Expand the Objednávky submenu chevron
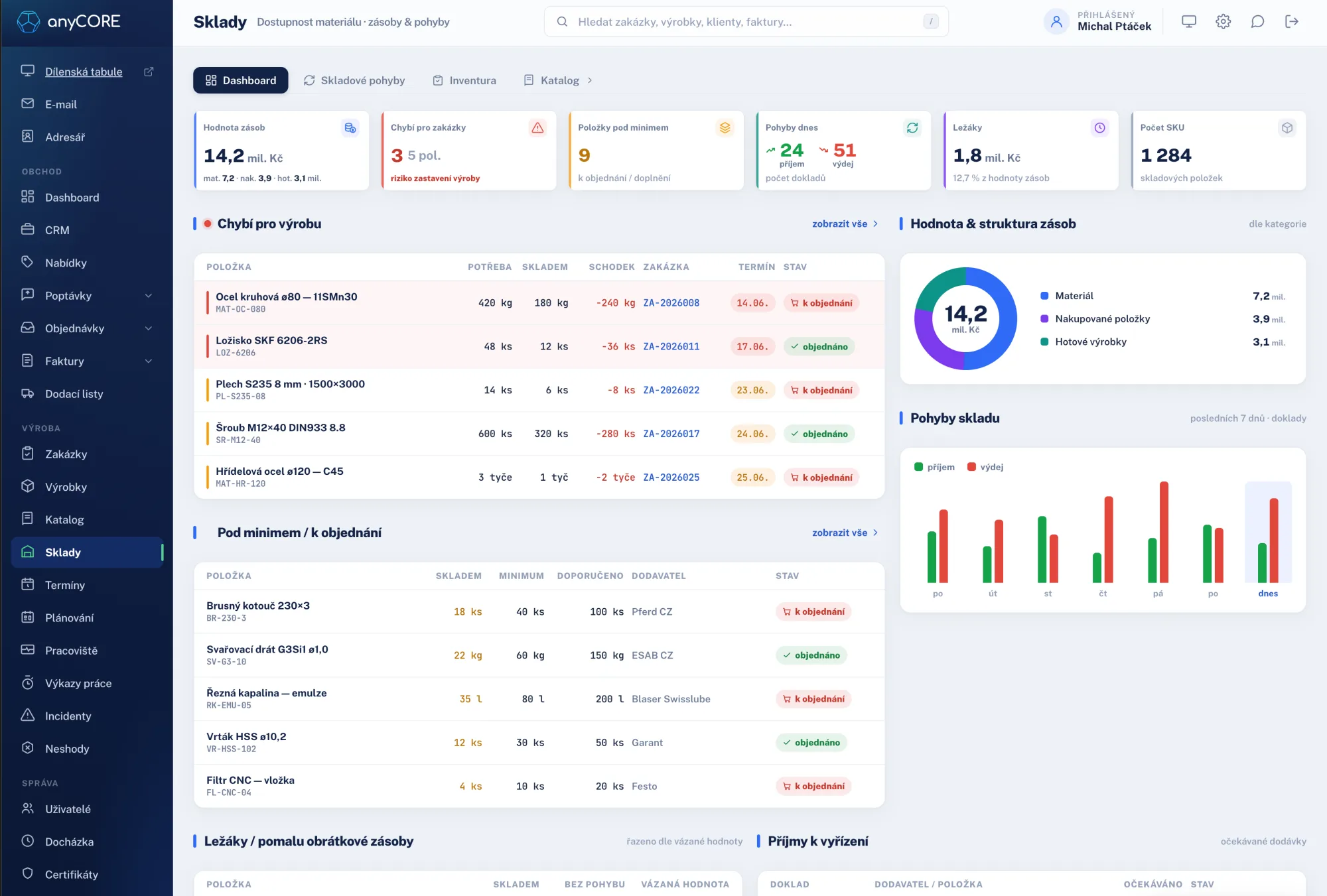The width and height of the screenshot is (1327, 896). tap(149, 328)
